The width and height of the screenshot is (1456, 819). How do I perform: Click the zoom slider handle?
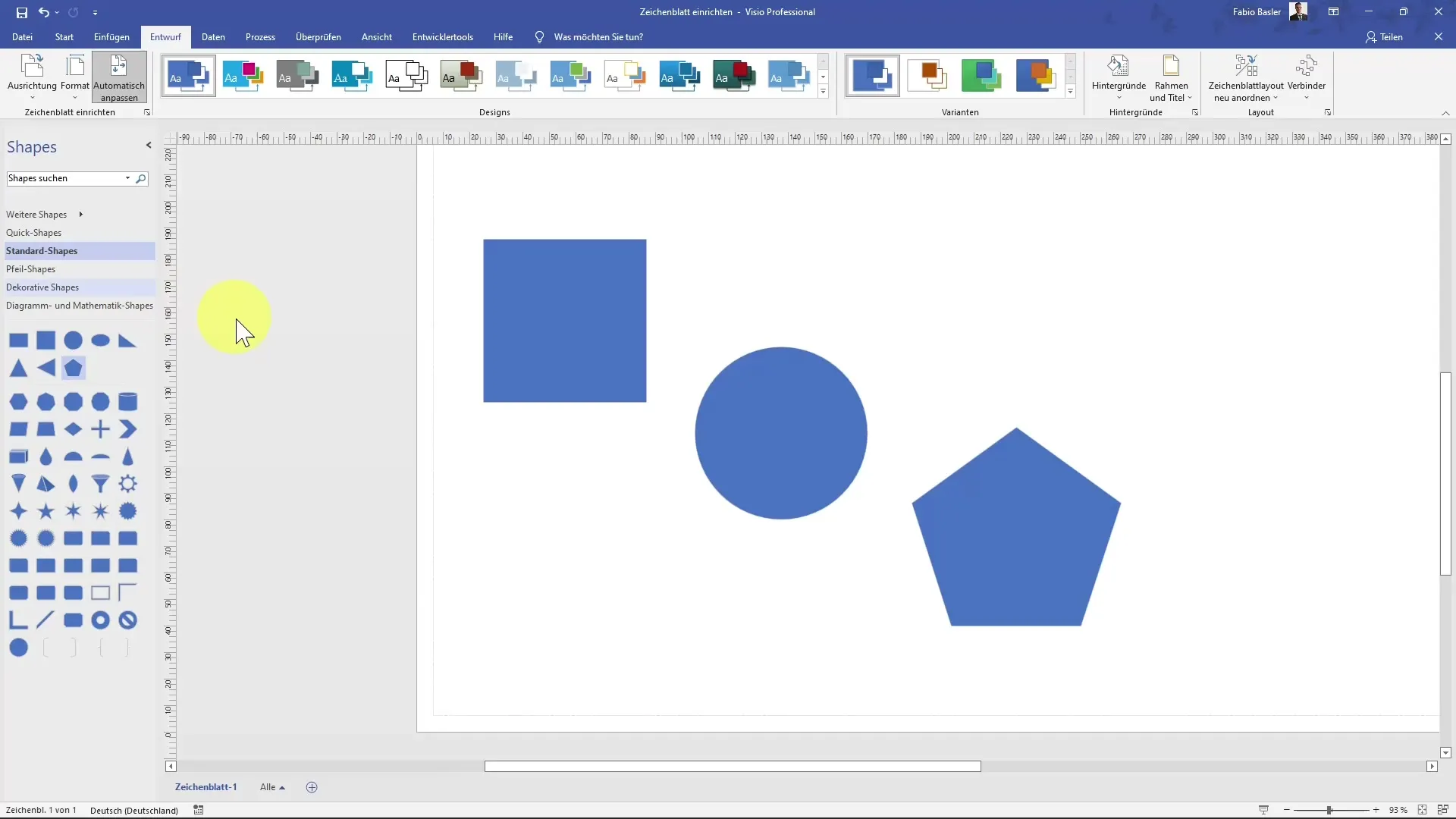(x=1329, y=810)
